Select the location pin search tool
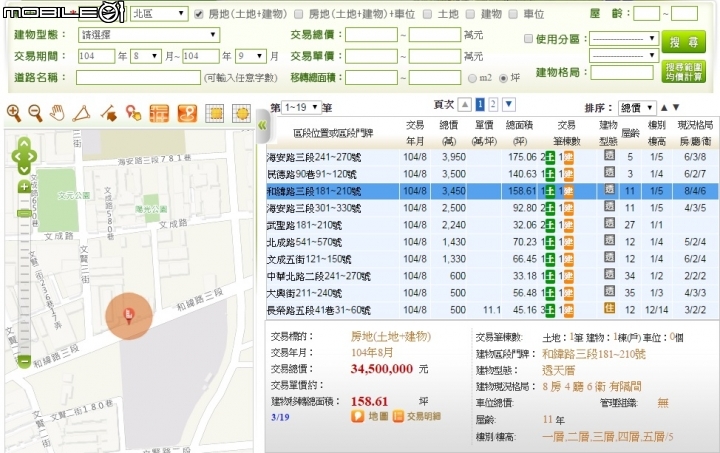This screenshot has height=453, width=720. [x=133, y=113]
